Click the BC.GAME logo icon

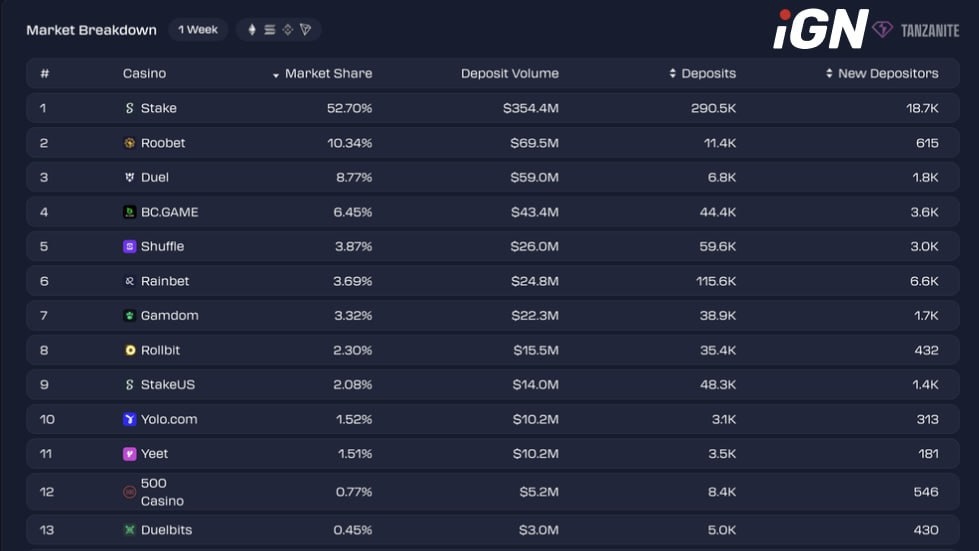(129, 212)
